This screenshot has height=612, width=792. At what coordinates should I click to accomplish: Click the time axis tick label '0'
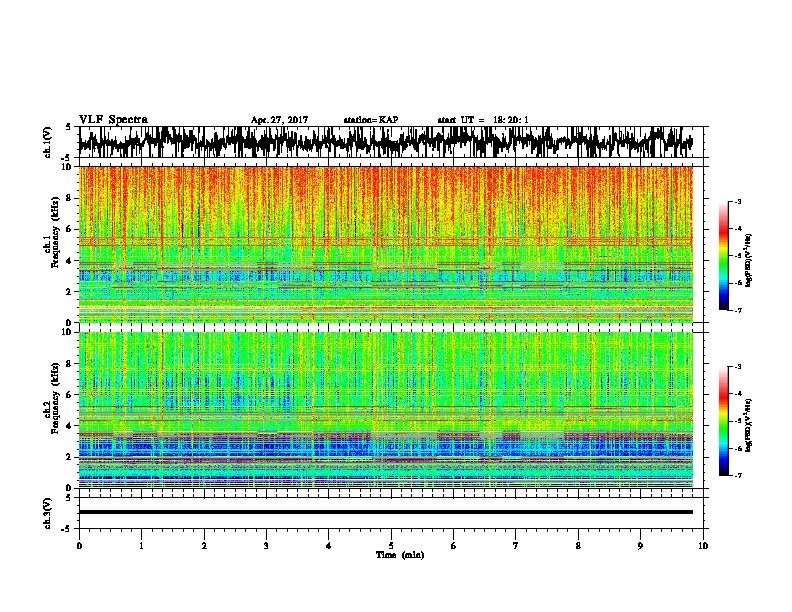click(x=79, y=546)
